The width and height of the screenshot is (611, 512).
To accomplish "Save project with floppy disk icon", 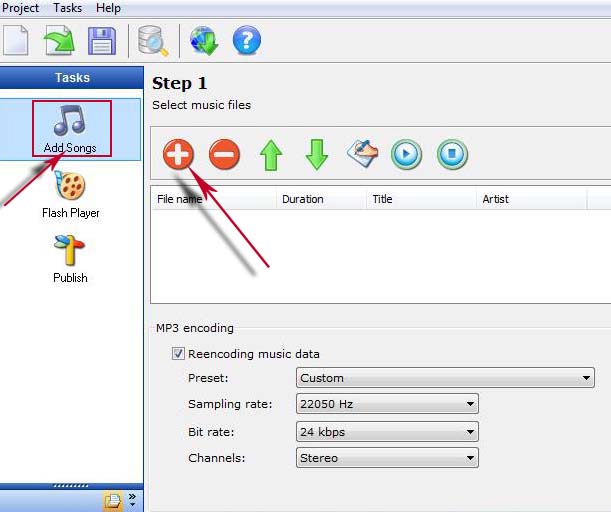I will (x=102, y=41).
